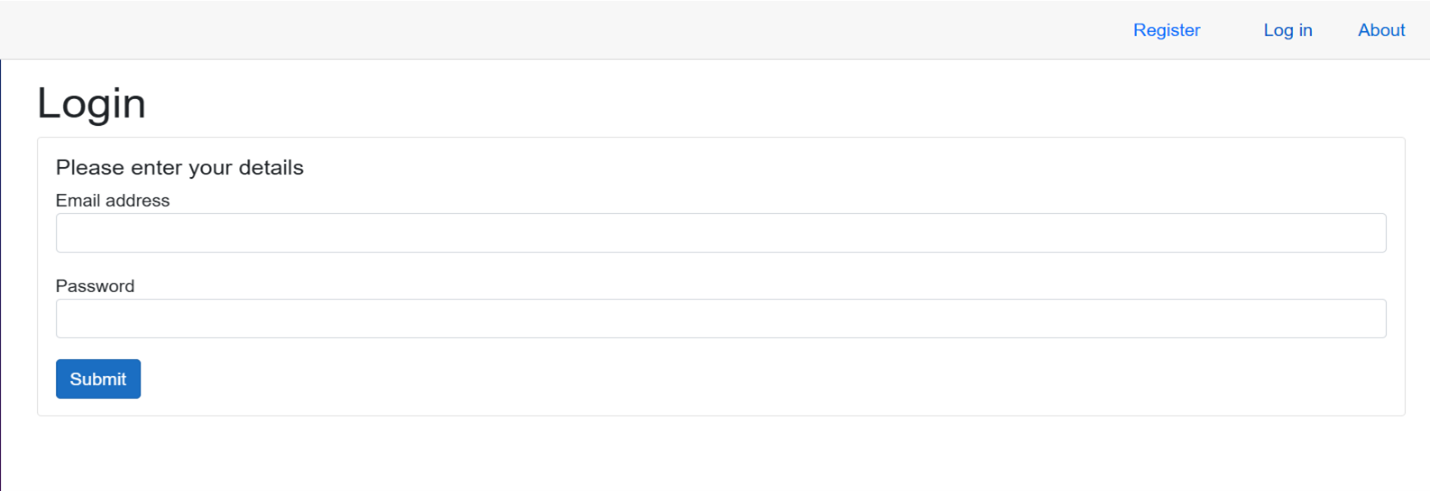Choose Log in from the navbar

[1287, 30]
